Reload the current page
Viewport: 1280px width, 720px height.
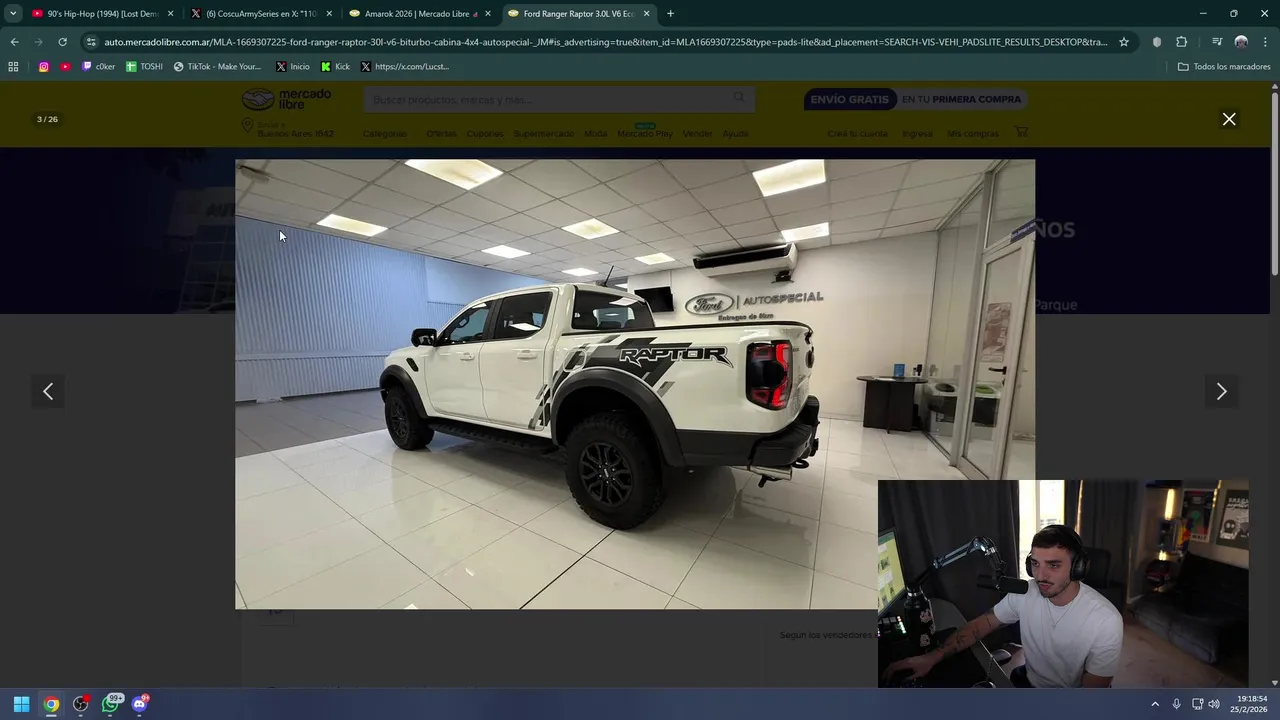pyautogui.click(x=62, y=42)
